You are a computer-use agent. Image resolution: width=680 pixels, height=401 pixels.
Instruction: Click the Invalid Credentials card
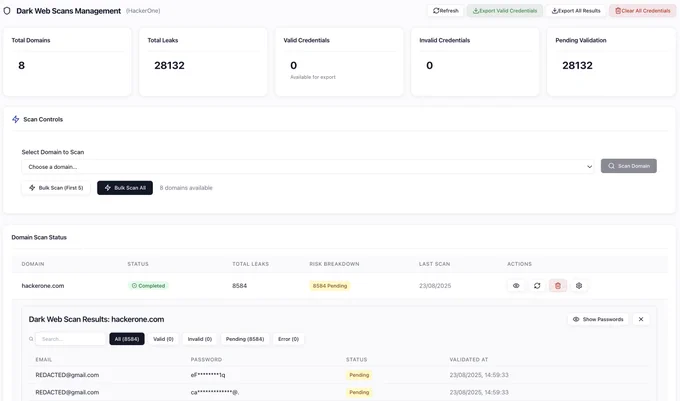point(475,62)
